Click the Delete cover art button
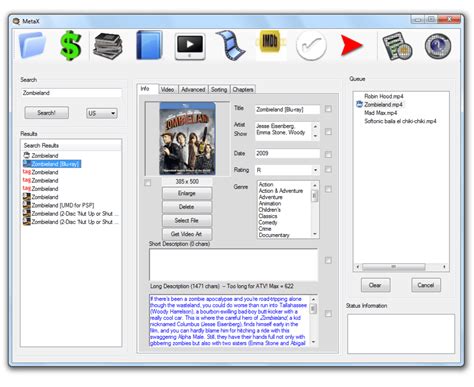 click(x=187, y=207)
